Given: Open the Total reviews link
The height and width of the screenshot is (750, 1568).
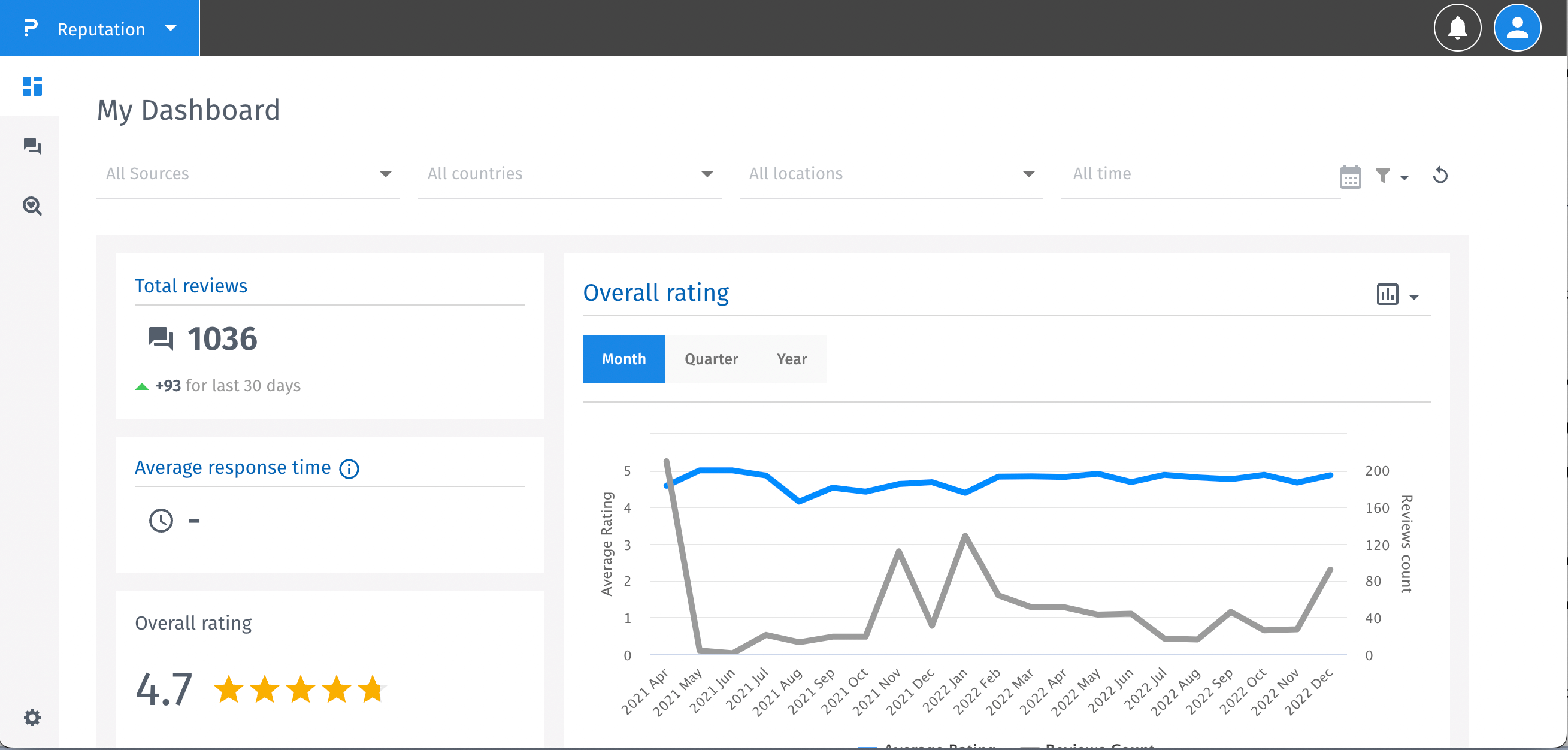Looking at the screenshot, I should point(190,286).
